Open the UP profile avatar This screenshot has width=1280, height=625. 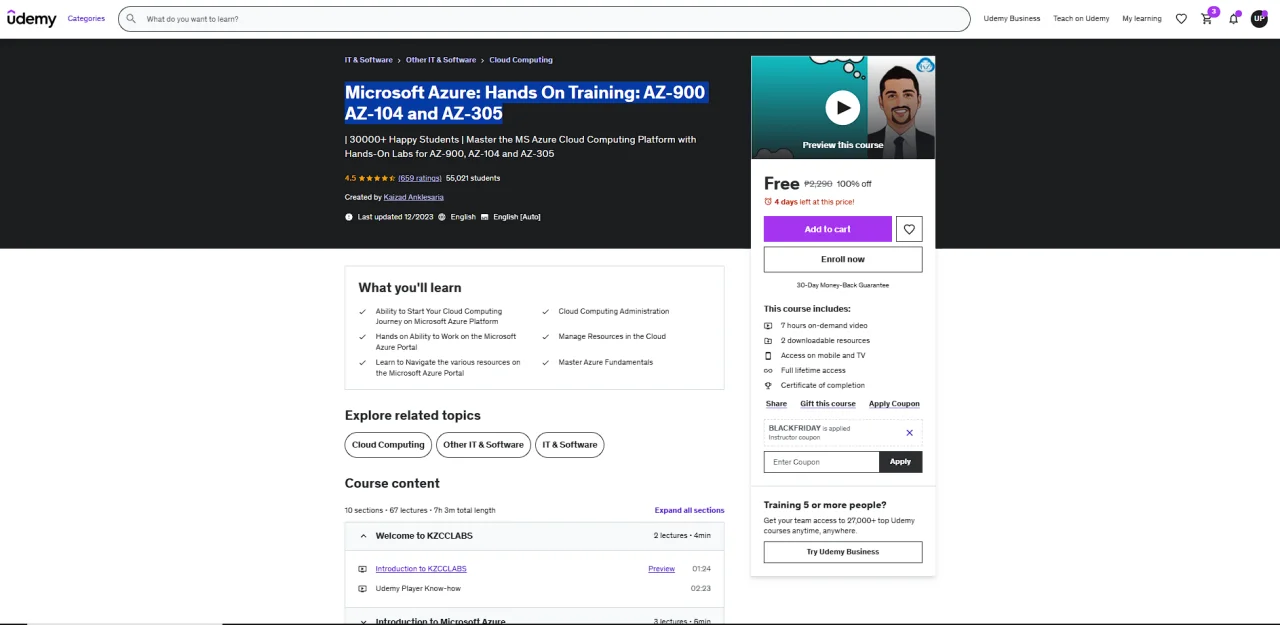click(x=1259, y=18)
